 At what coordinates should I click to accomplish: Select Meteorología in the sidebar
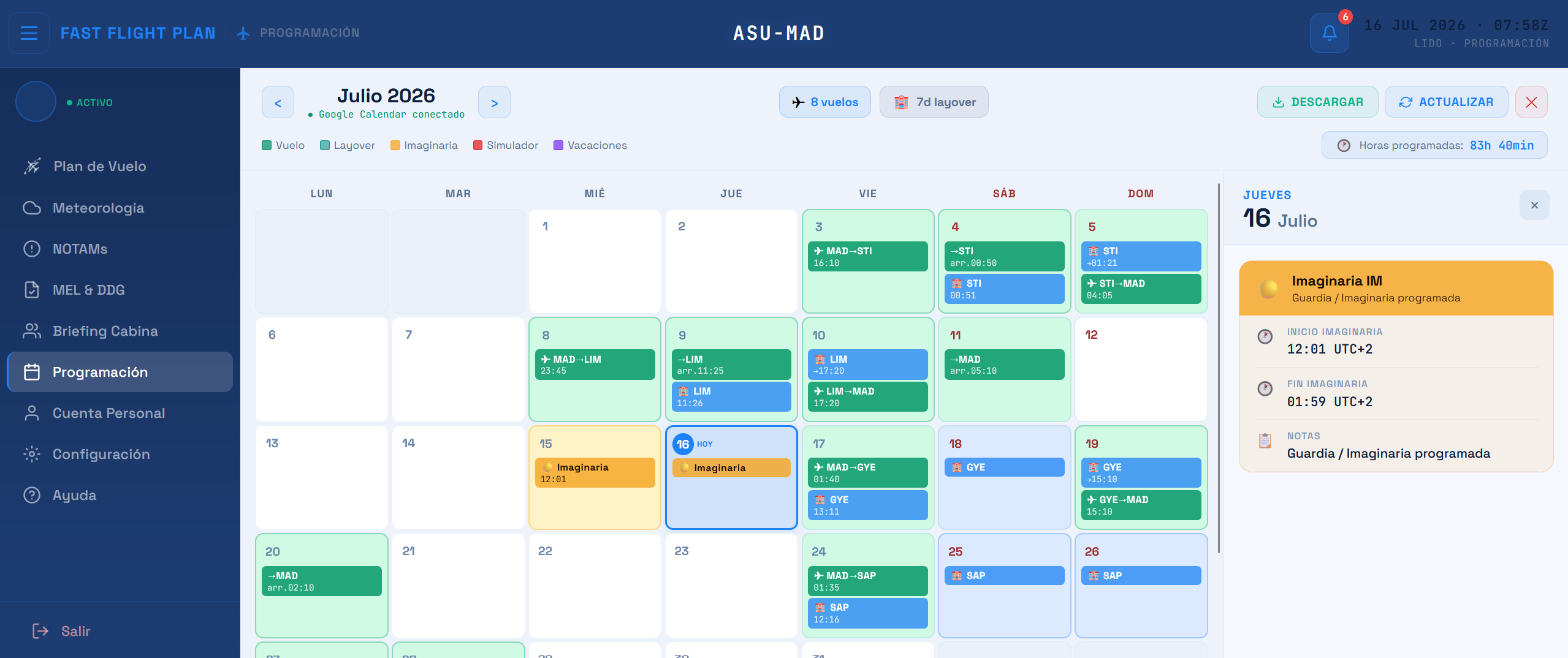click(x=120, y=208)
